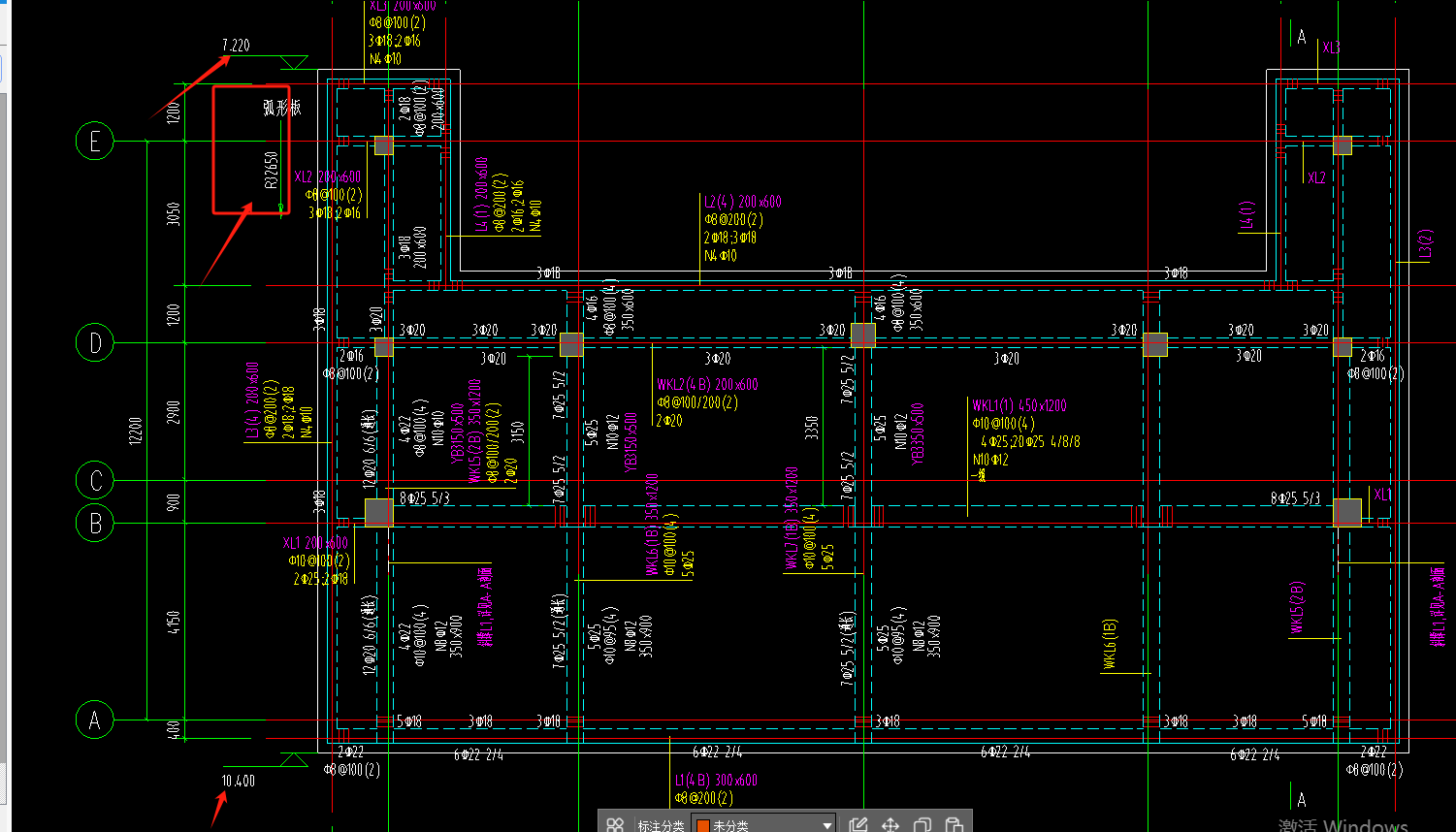The width and height of the screenshot is (1456, 832).
Task: Click the section mark A at top right
Action: click(1302, 38)
